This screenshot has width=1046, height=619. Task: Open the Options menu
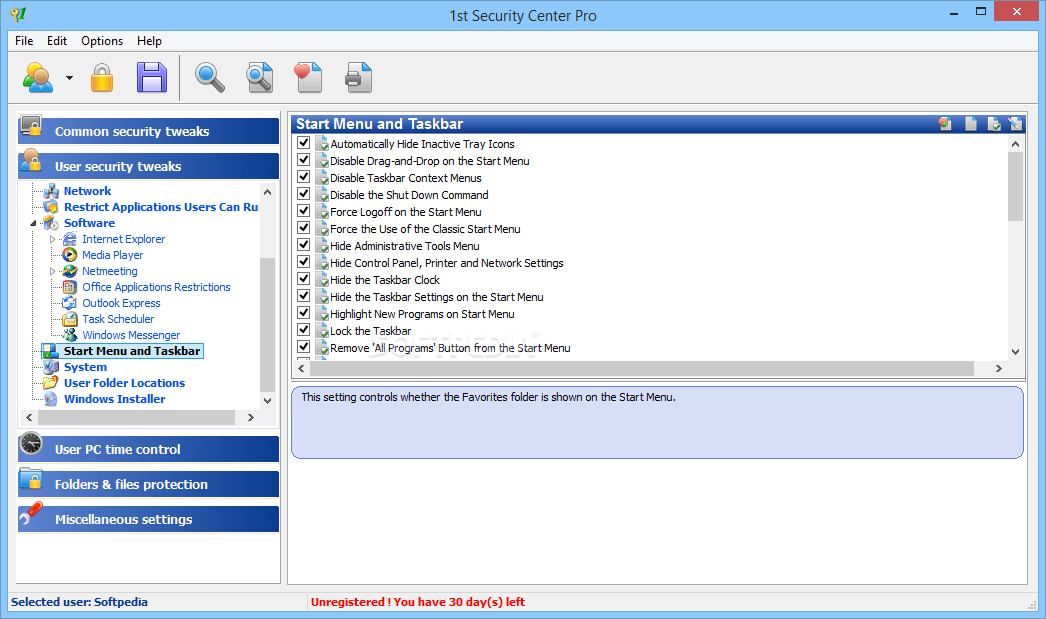pyautogui.click(x=102, y=41)
